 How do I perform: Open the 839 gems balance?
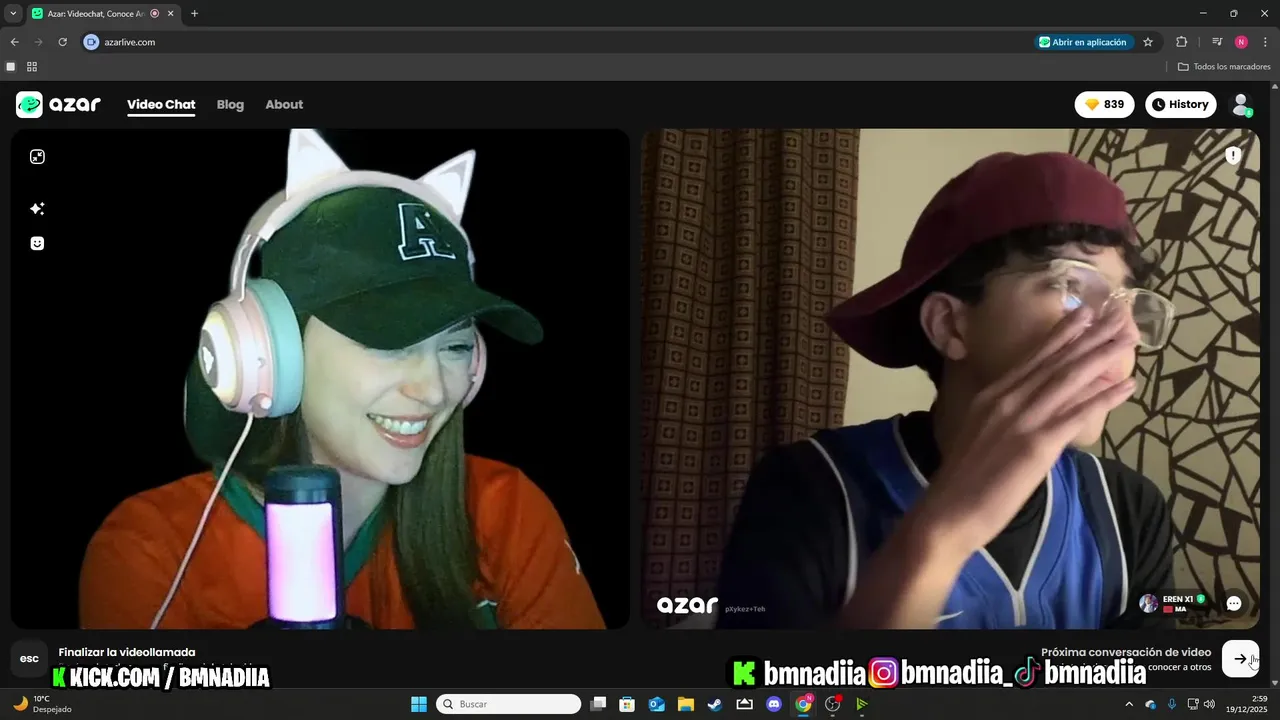(x=1104, y=104)
